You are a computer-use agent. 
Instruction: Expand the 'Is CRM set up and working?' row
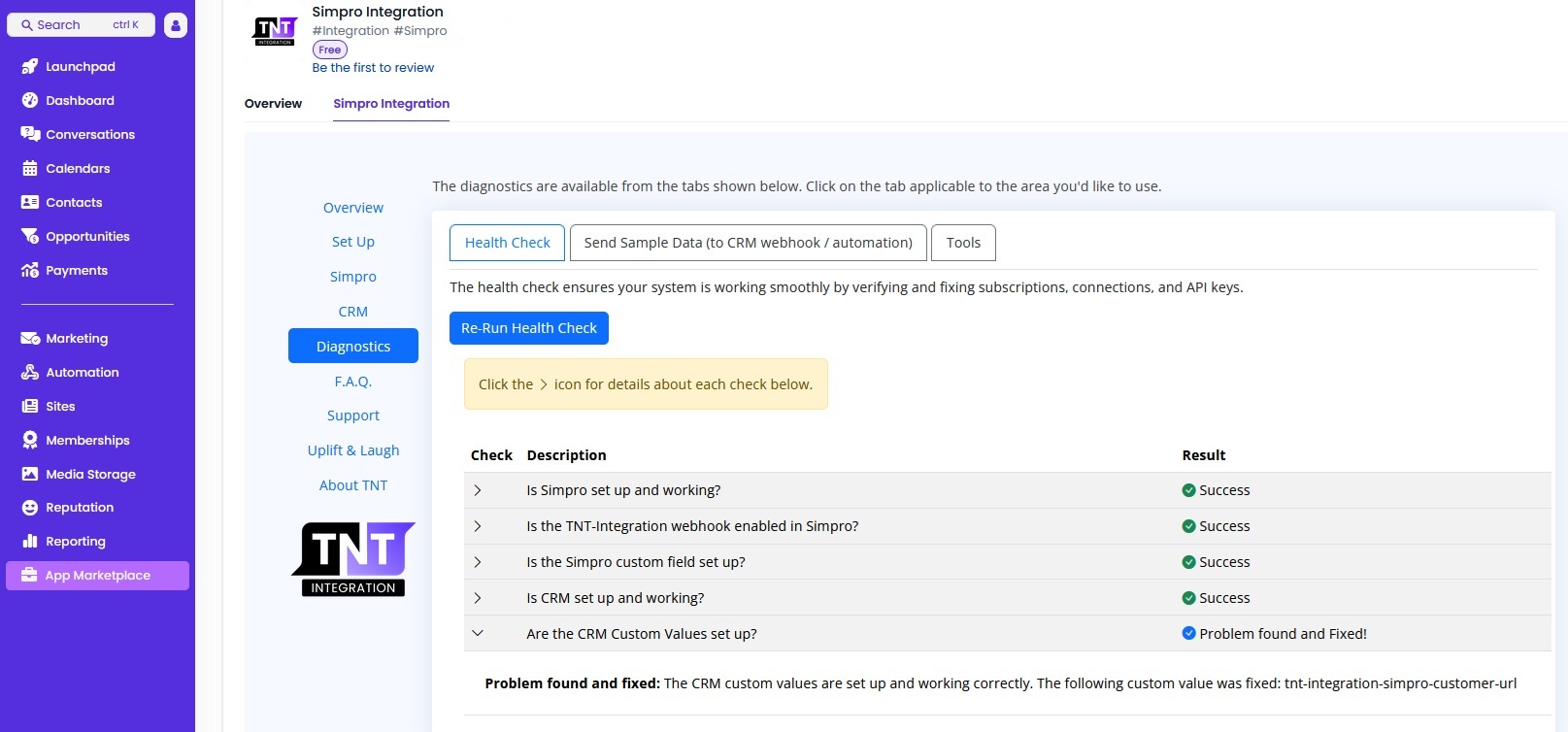(478, 598)
